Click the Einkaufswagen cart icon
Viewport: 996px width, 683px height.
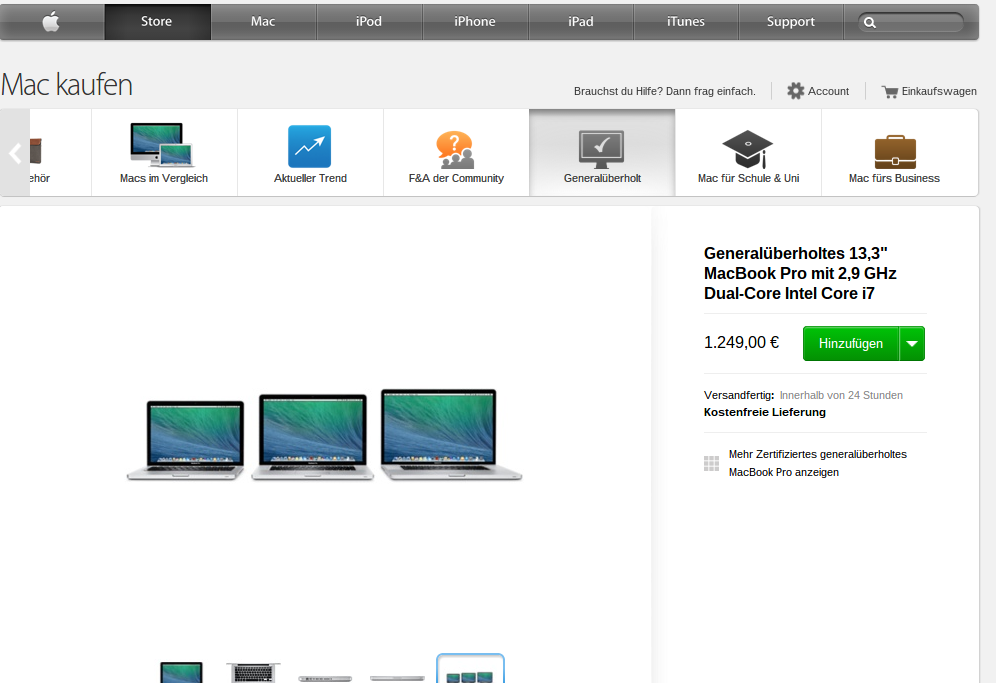click(889, 91)
